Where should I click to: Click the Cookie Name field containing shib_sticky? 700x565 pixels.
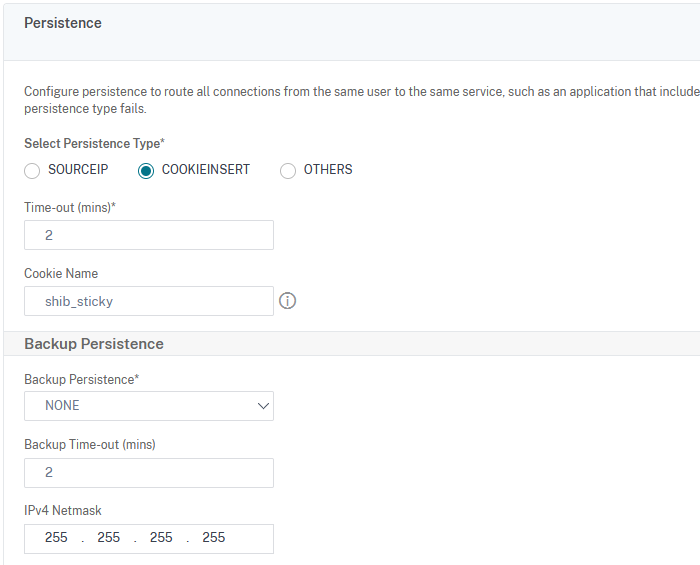click(148, 301)
